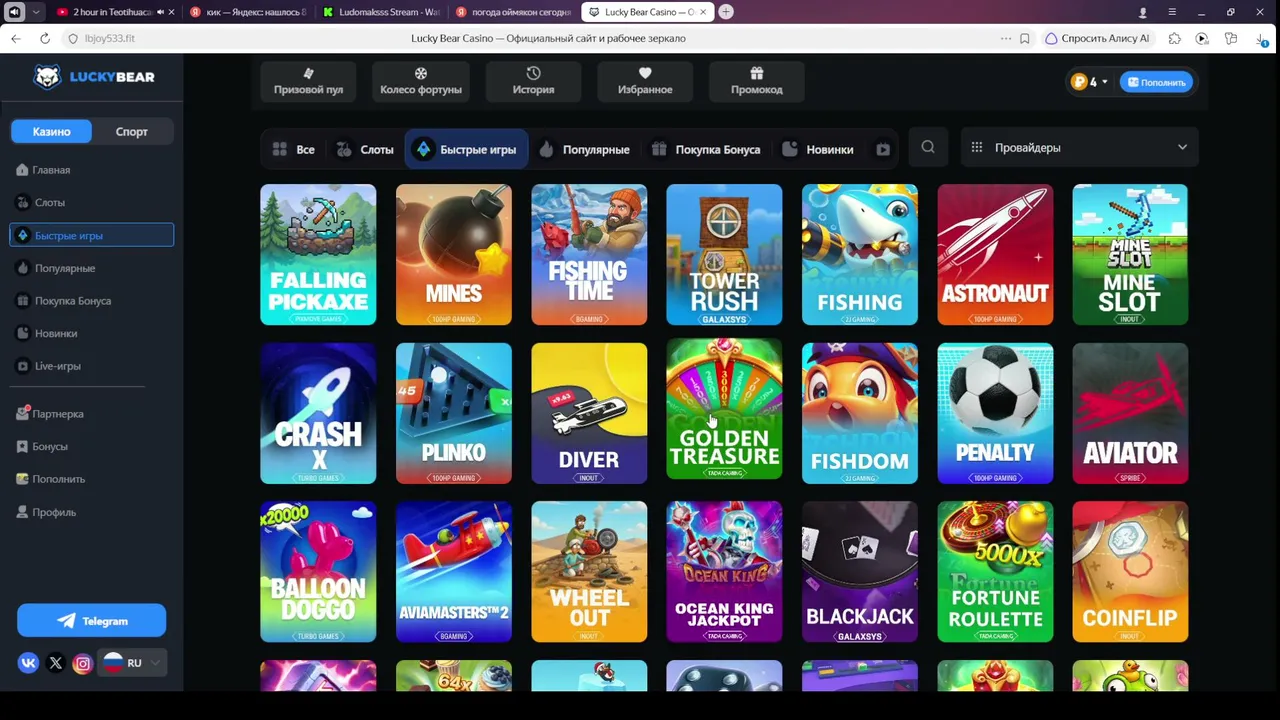This screenshot has width=1280, height=720.
Task: Expand the balance currency dropdown arrow
Action: tap(1105, 82)
